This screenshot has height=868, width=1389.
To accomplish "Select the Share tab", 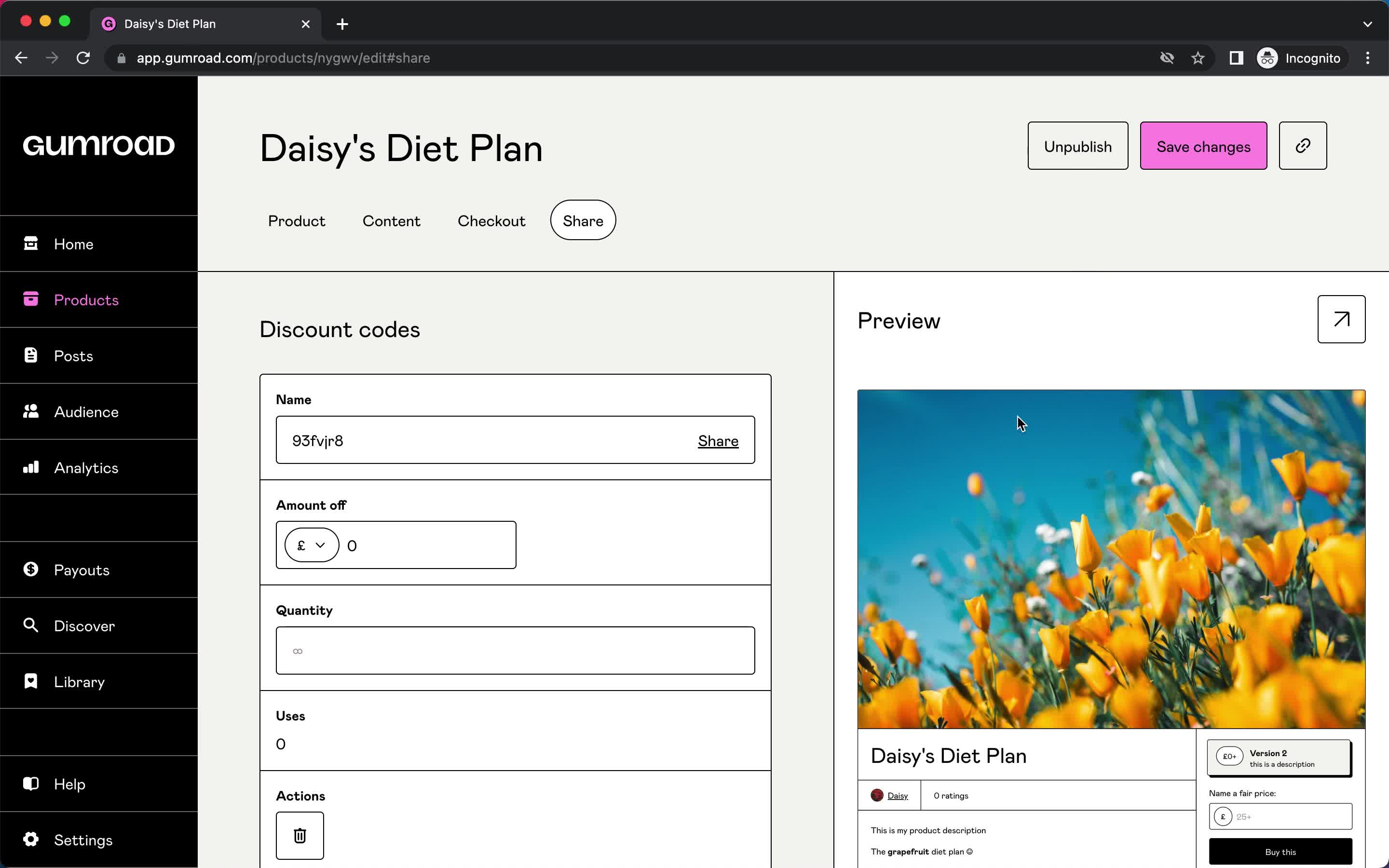I will click(x=583, y=220).
